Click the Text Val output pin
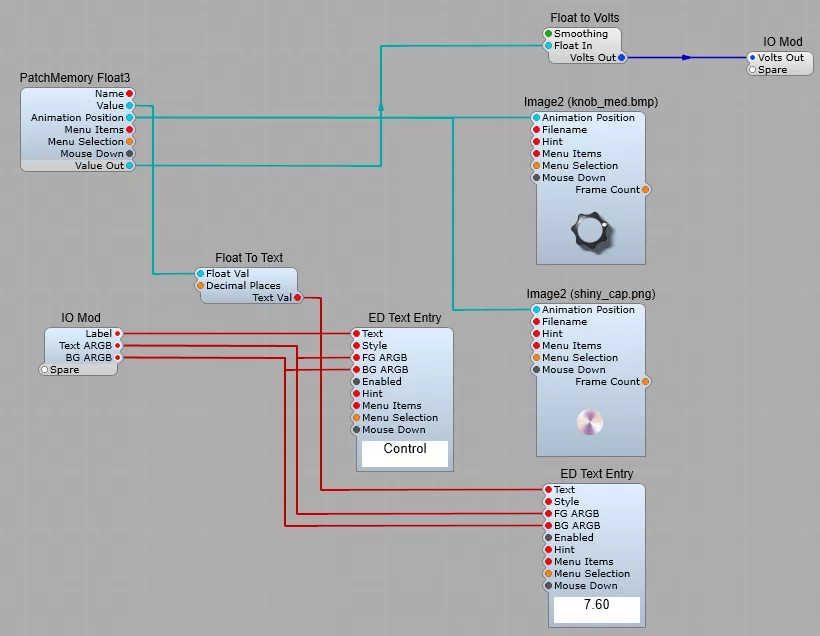Image resolution: width=820 pixels, height=636 pixels. (x=297, y=298)
